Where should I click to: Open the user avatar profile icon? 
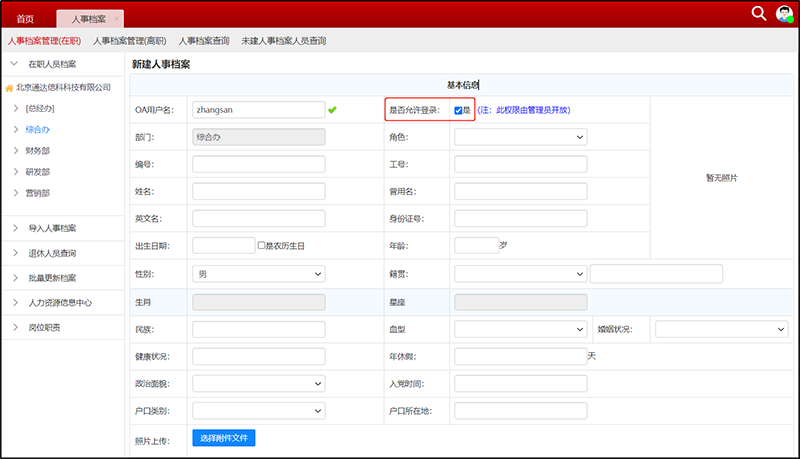(x=784, y=13)
